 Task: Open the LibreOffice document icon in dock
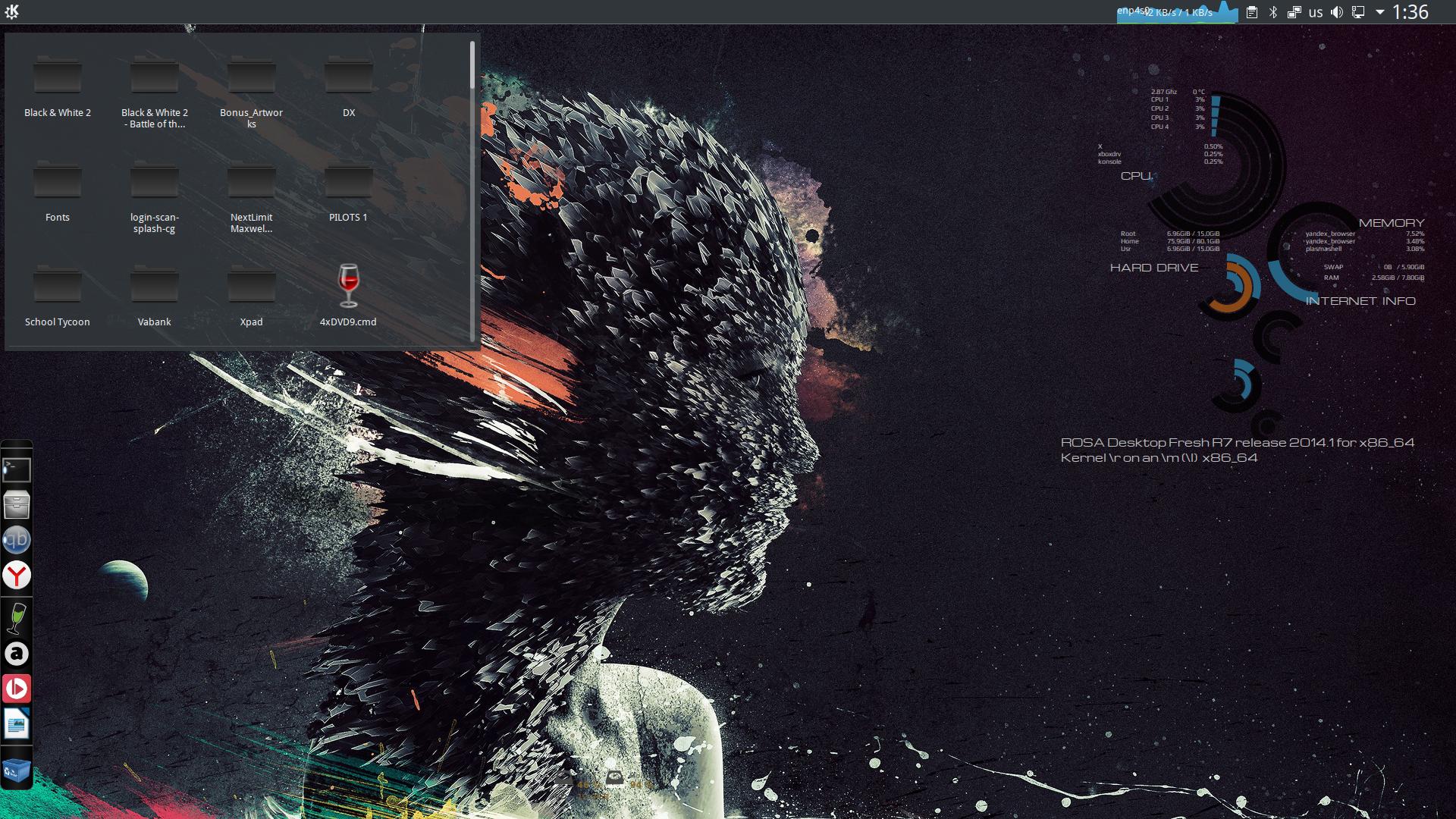click(x=16, y=724)
